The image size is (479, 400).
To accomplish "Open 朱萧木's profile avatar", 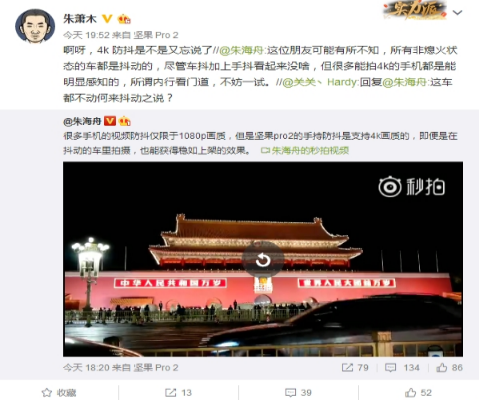I will coord(35,26).
